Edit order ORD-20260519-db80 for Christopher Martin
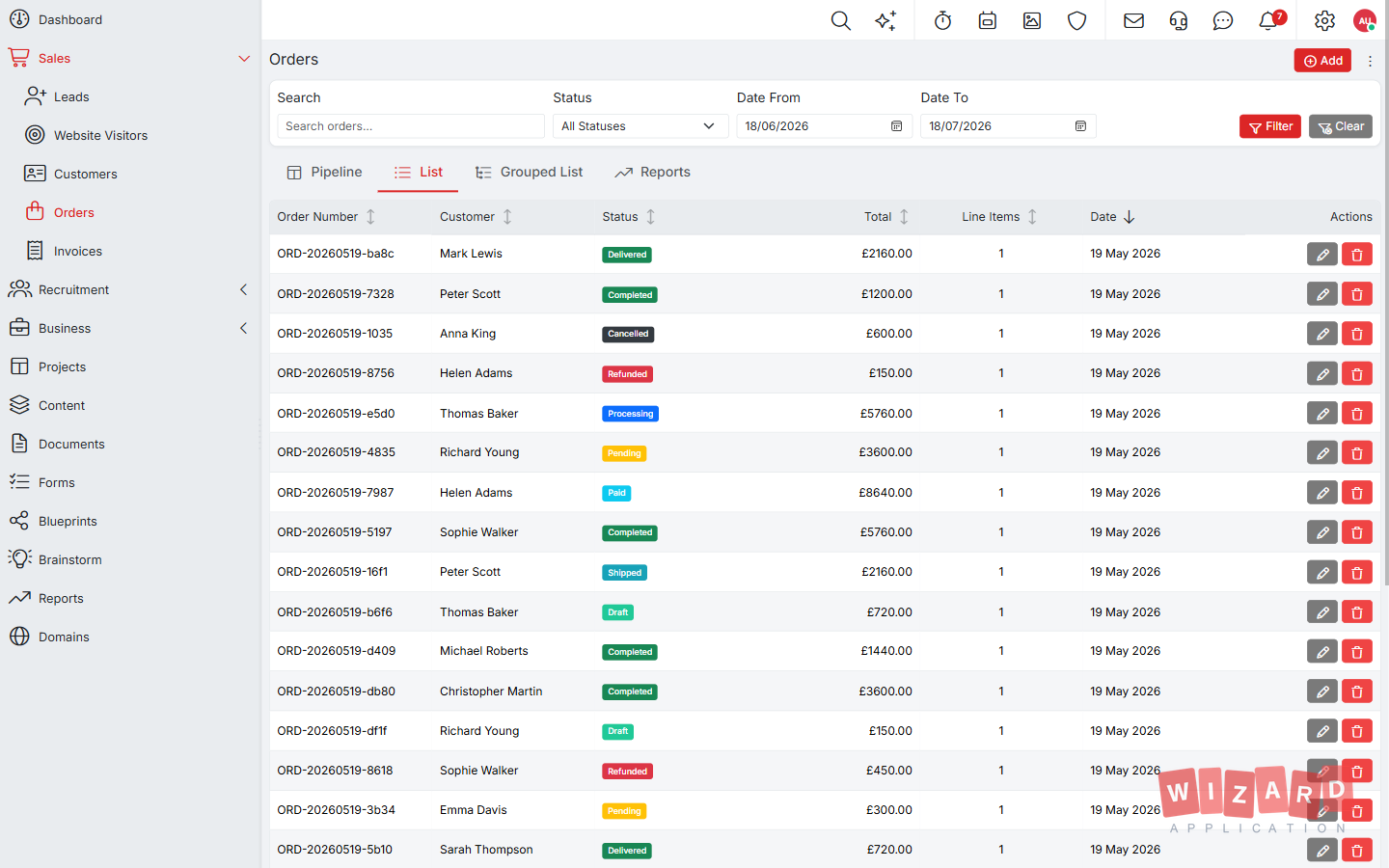The height and width of the screenshot is (868, 1389). tap(1322, 692)
